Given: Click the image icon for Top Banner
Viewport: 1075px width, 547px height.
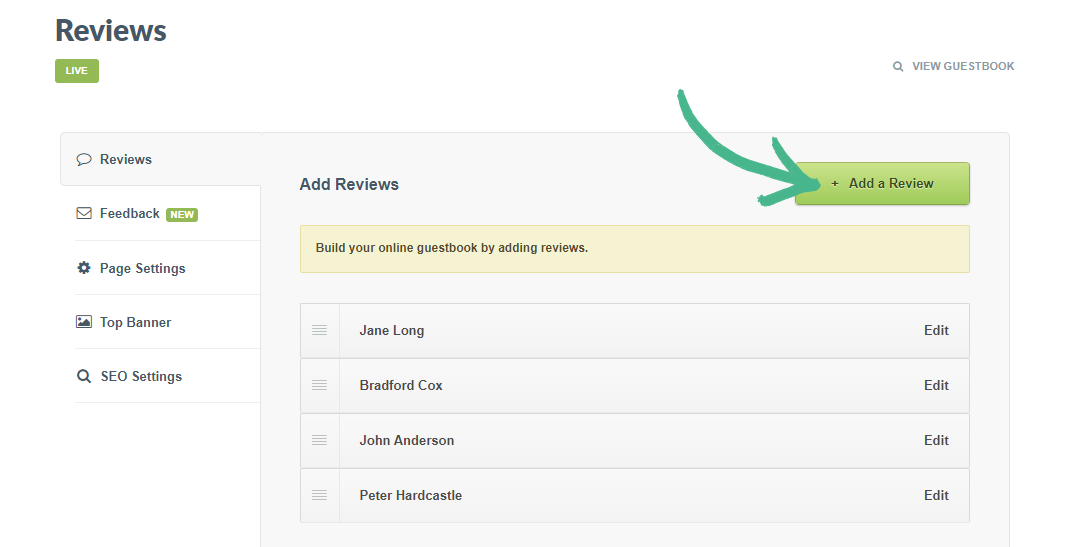Looking at the screenshot, I should (x=84, y=322).
